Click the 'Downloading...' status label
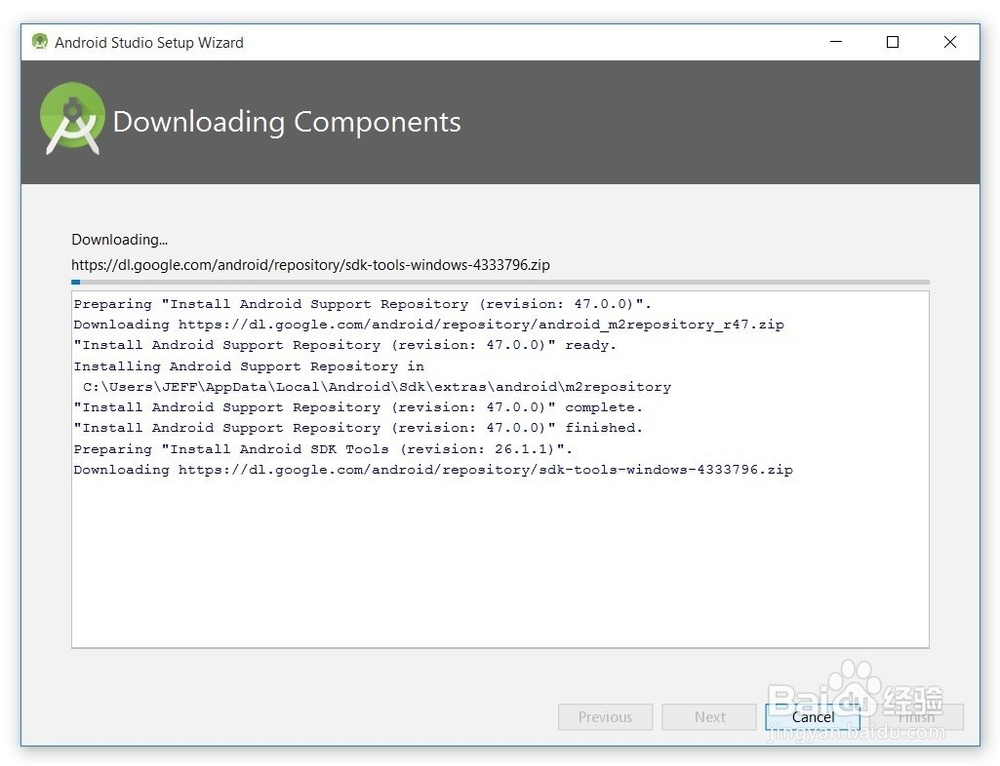The image size is (1000, 766). [119, 240]
